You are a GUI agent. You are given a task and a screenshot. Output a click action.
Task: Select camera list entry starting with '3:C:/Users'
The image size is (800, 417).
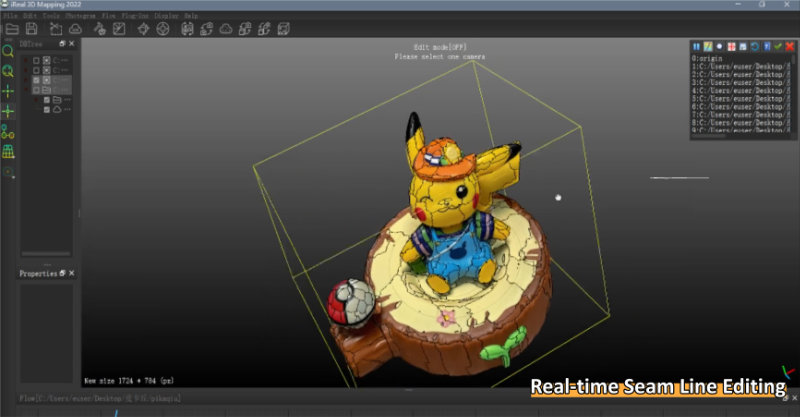pyautogui.click(x=741, y=82)
